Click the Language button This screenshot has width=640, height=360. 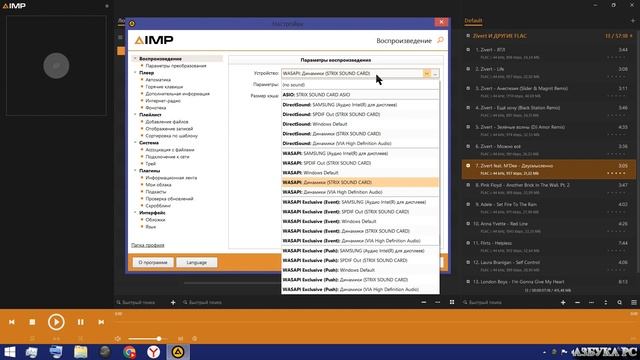(196, 262)
